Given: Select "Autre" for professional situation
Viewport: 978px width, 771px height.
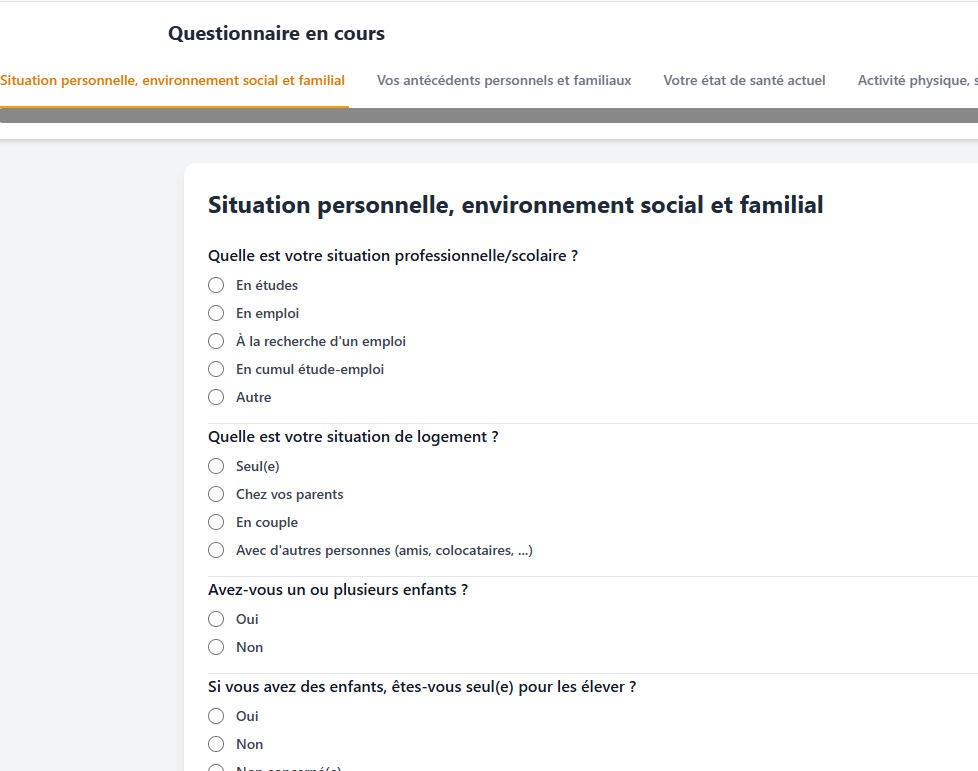Looking at the screenshot, I should click(216, 397).
